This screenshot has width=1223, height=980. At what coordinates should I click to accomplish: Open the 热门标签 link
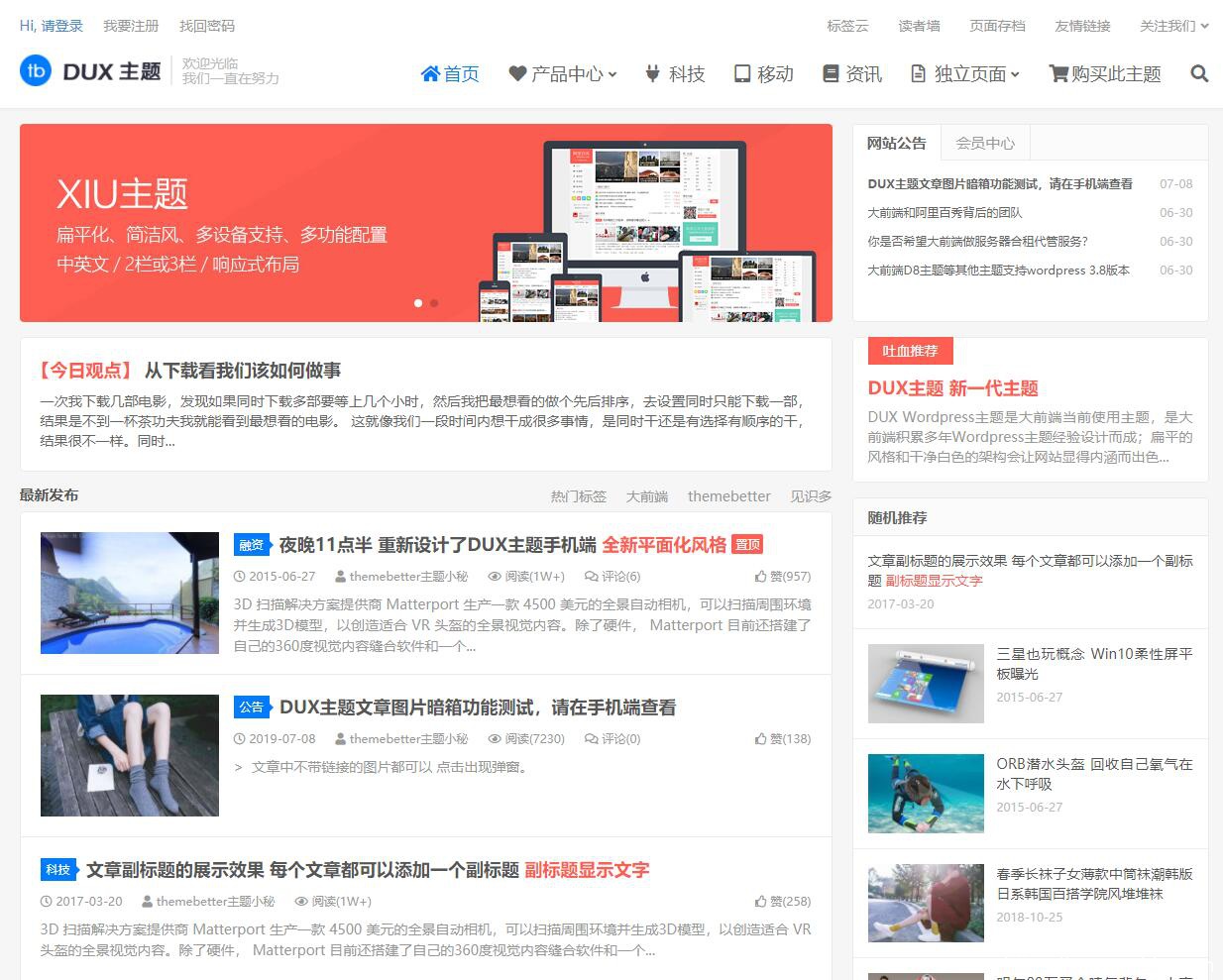pyautogui.click(x=579, y=496)
